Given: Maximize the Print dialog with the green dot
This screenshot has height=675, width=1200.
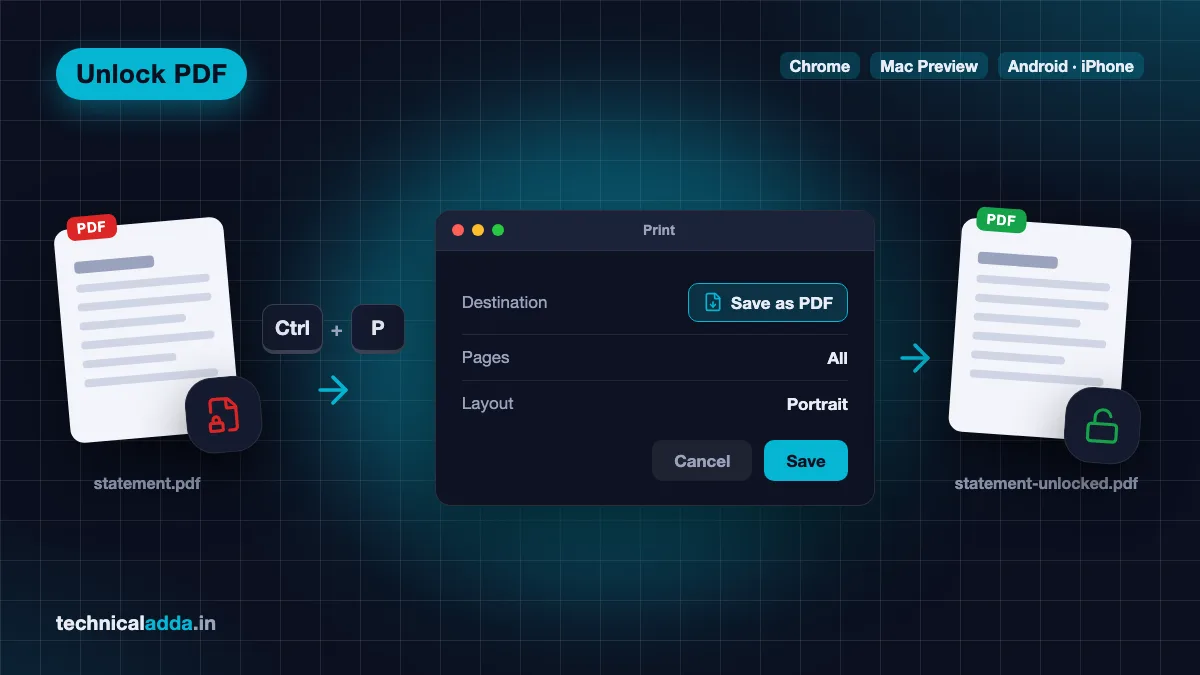Looking at the screenshot, I should tap(498, 230).
